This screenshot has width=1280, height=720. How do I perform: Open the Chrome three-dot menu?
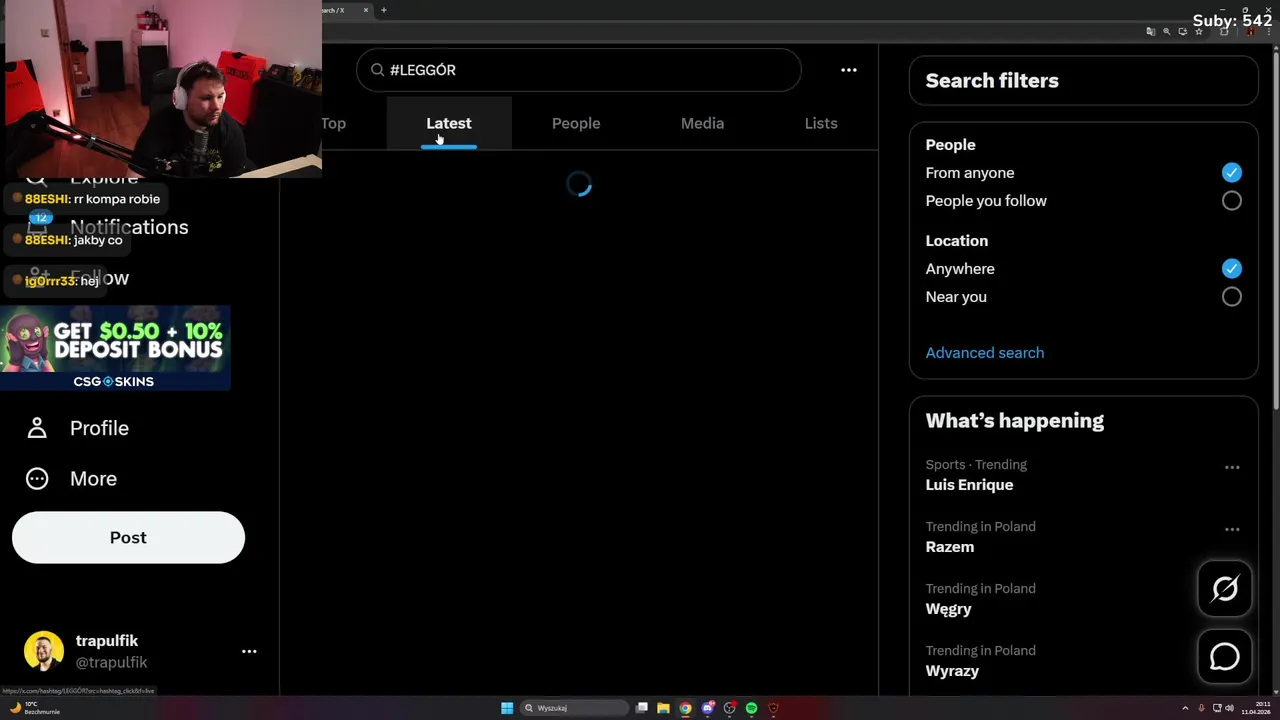pos(1268,32)
